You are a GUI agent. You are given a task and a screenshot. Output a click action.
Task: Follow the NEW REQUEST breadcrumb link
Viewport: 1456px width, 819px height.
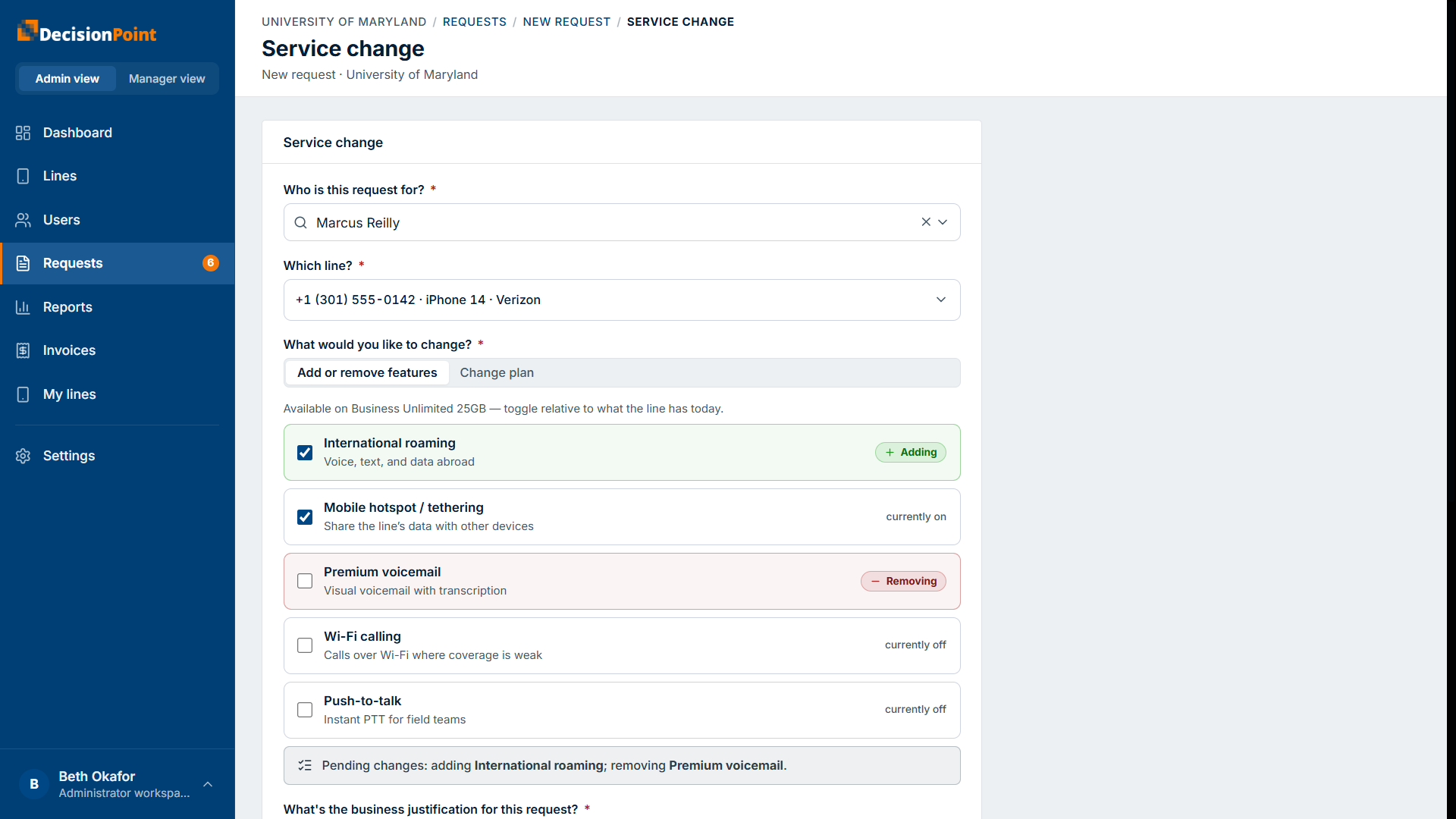(x=566, y=22)
